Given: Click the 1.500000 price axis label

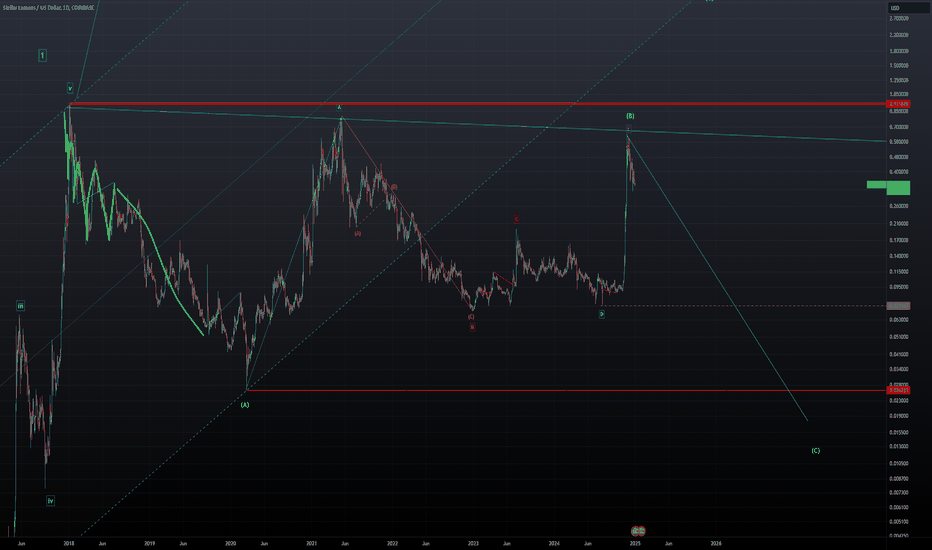Looking at the screenshot, I should (899, 65).
